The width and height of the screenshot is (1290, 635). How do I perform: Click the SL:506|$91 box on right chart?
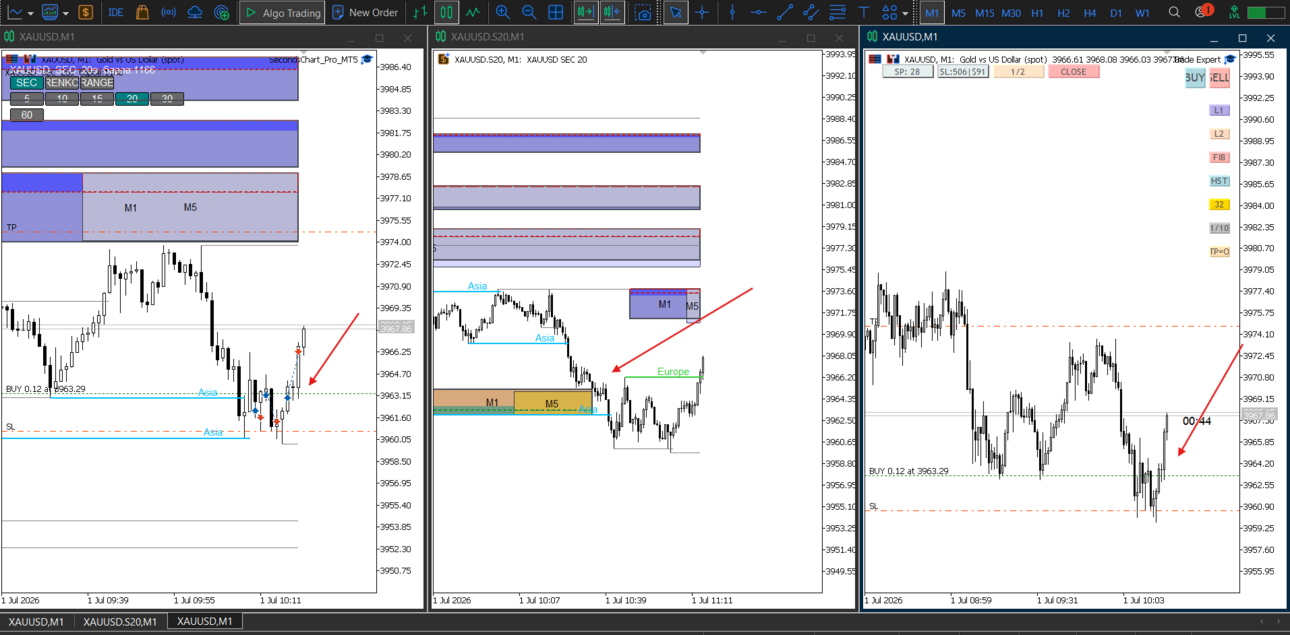click(x=963, y=72)
